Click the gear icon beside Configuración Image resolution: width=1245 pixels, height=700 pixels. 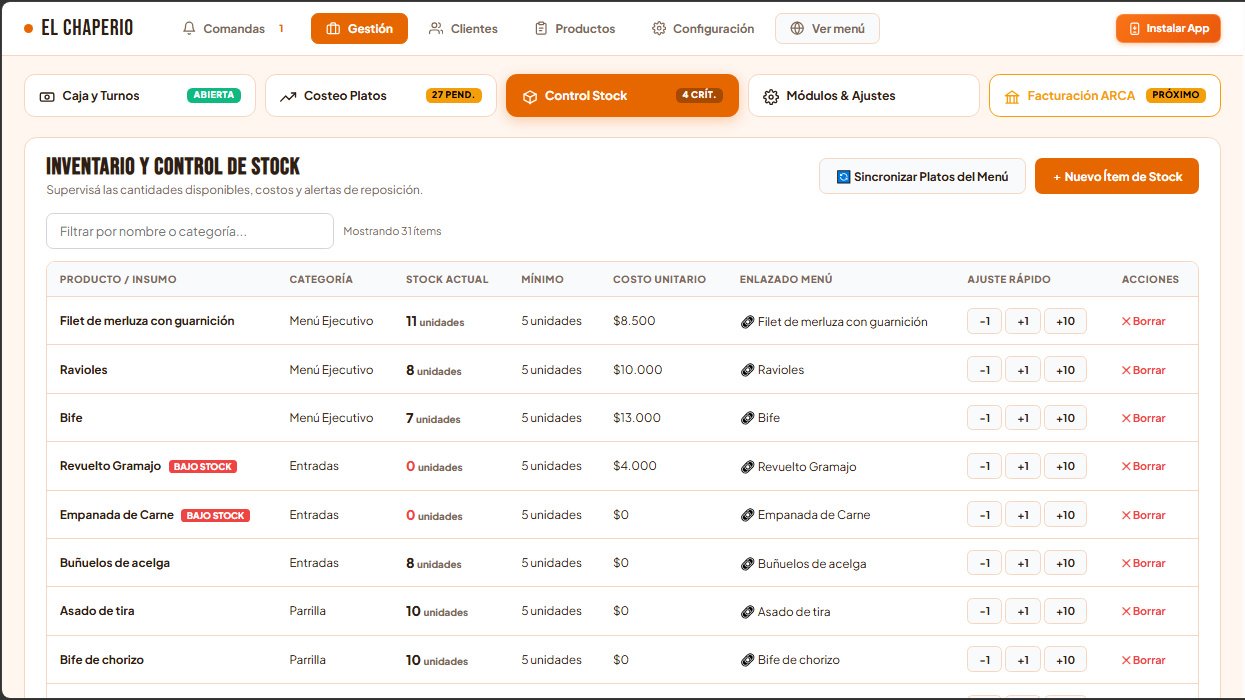click(x=659, y=29)
